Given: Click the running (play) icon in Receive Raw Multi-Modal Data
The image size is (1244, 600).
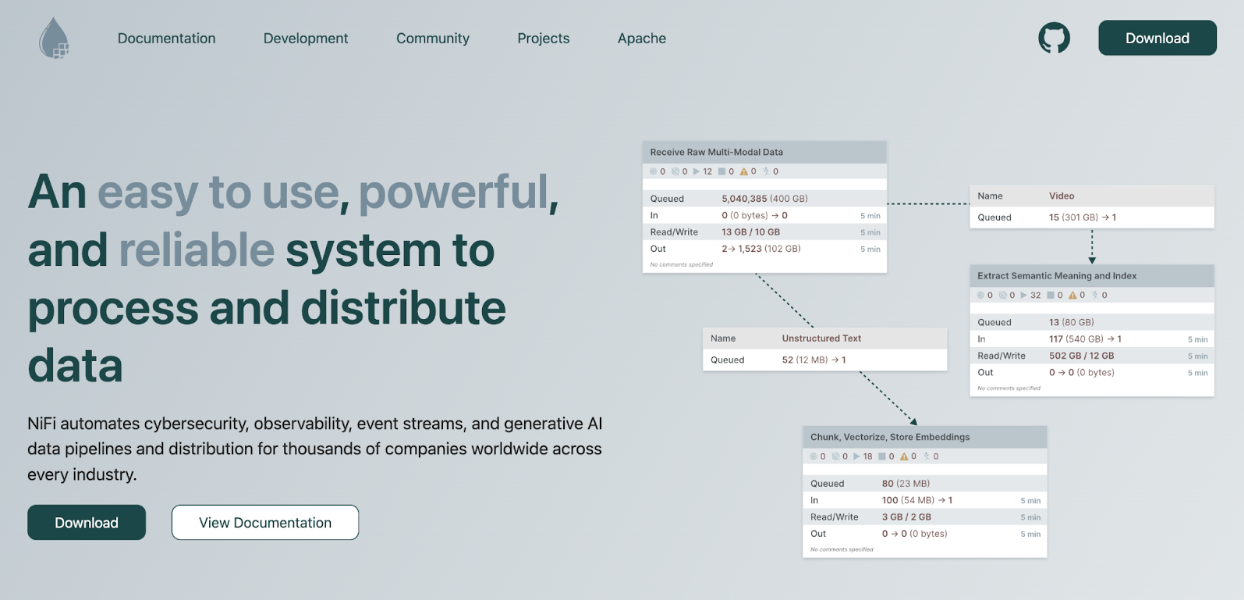Looking at the screenshot, I should pyautogui.click(x=697, y=171).
